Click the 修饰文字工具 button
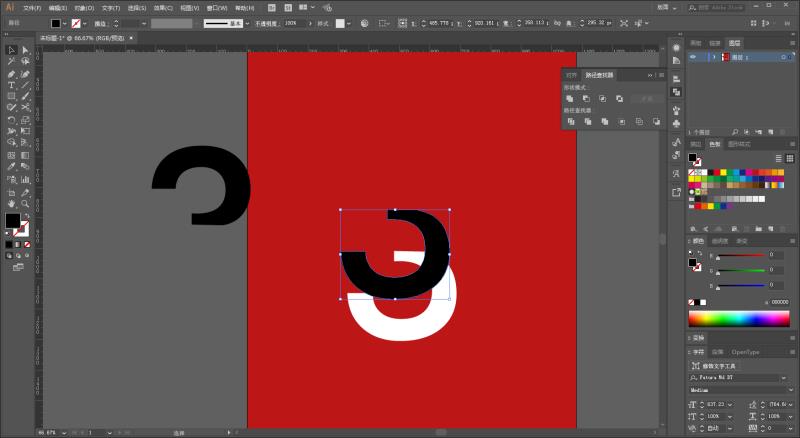The height and width of the screenshot is (438, 800). click(715, 366)
